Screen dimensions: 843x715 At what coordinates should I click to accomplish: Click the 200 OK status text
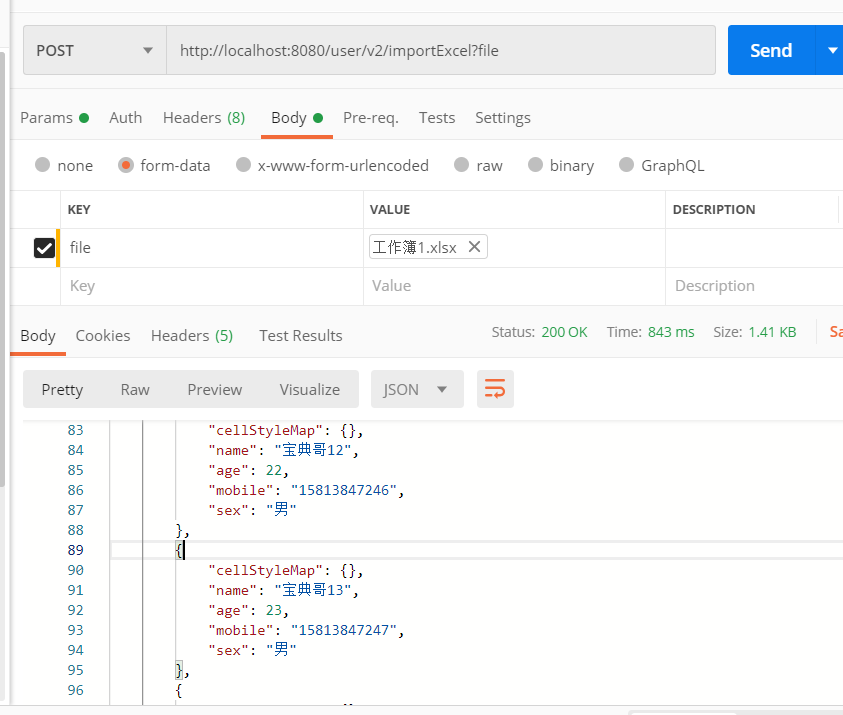point(564,332)
